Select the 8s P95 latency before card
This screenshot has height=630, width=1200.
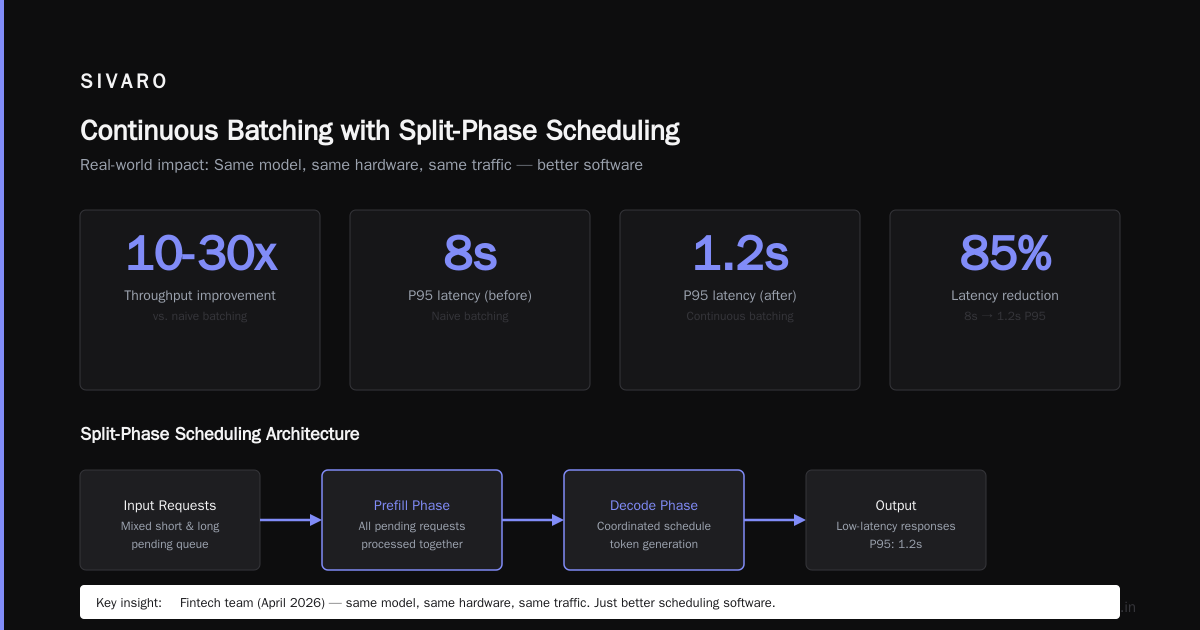point(470,300)
